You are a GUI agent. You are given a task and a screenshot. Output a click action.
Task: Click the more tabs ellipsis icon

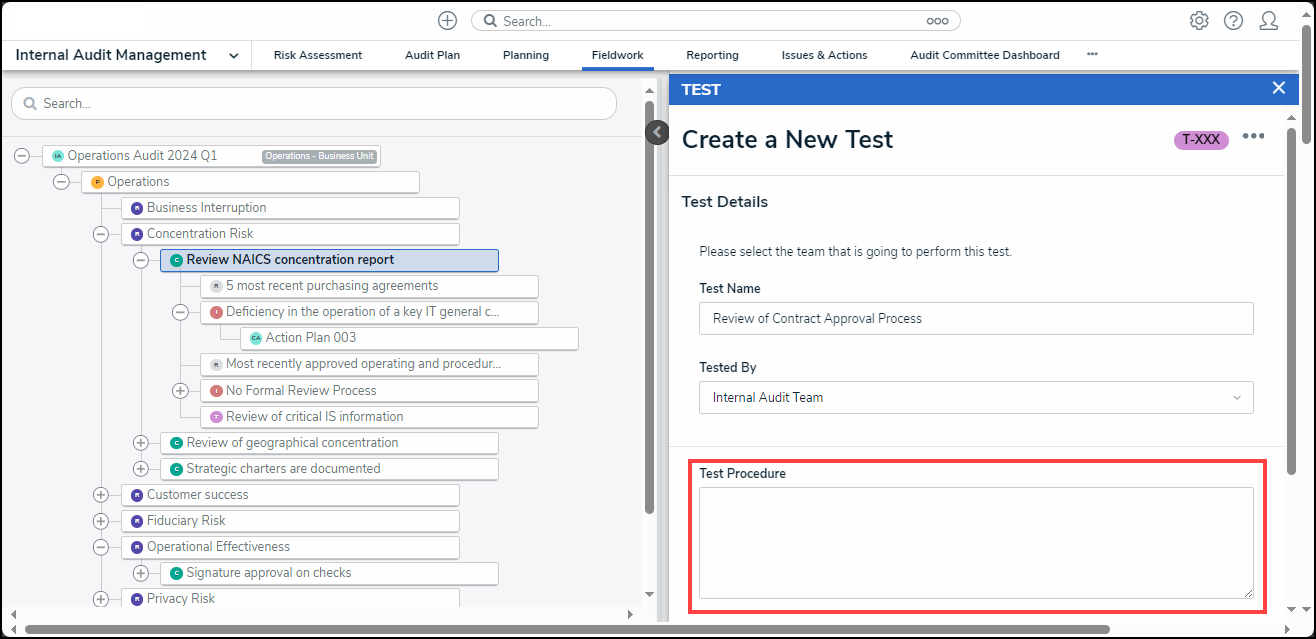tap(1092, 54)
